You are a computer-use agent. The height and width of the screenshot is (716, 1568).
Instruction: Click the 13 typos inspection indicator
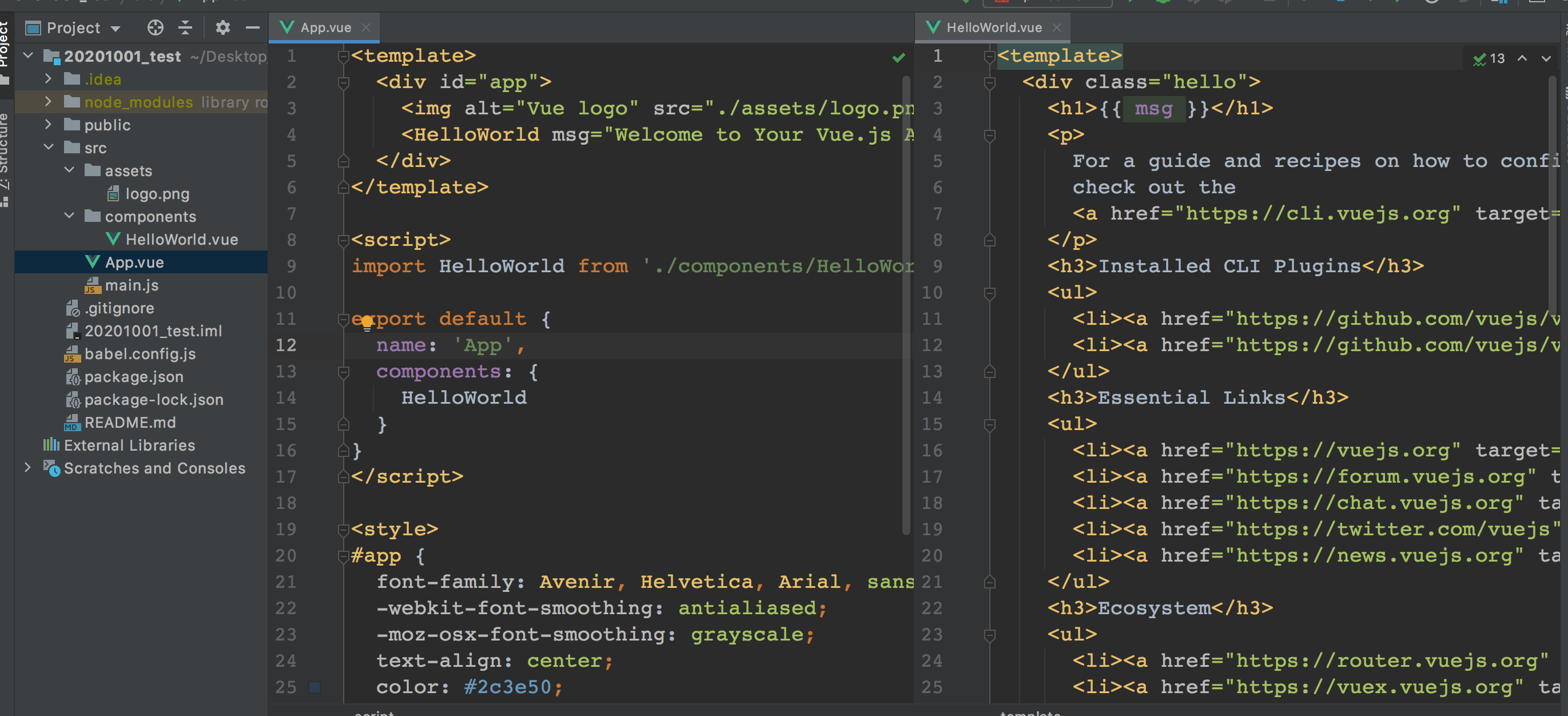pos(1489,58)
